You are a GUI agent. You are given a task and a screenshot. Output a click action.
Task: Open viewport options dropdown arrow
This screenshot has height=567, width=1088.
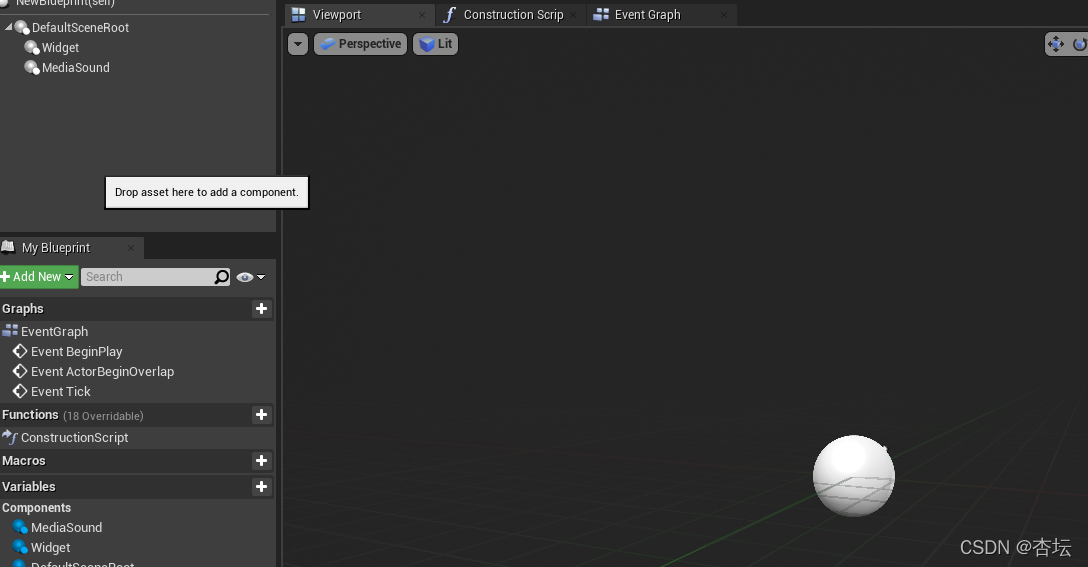(298, 44)
